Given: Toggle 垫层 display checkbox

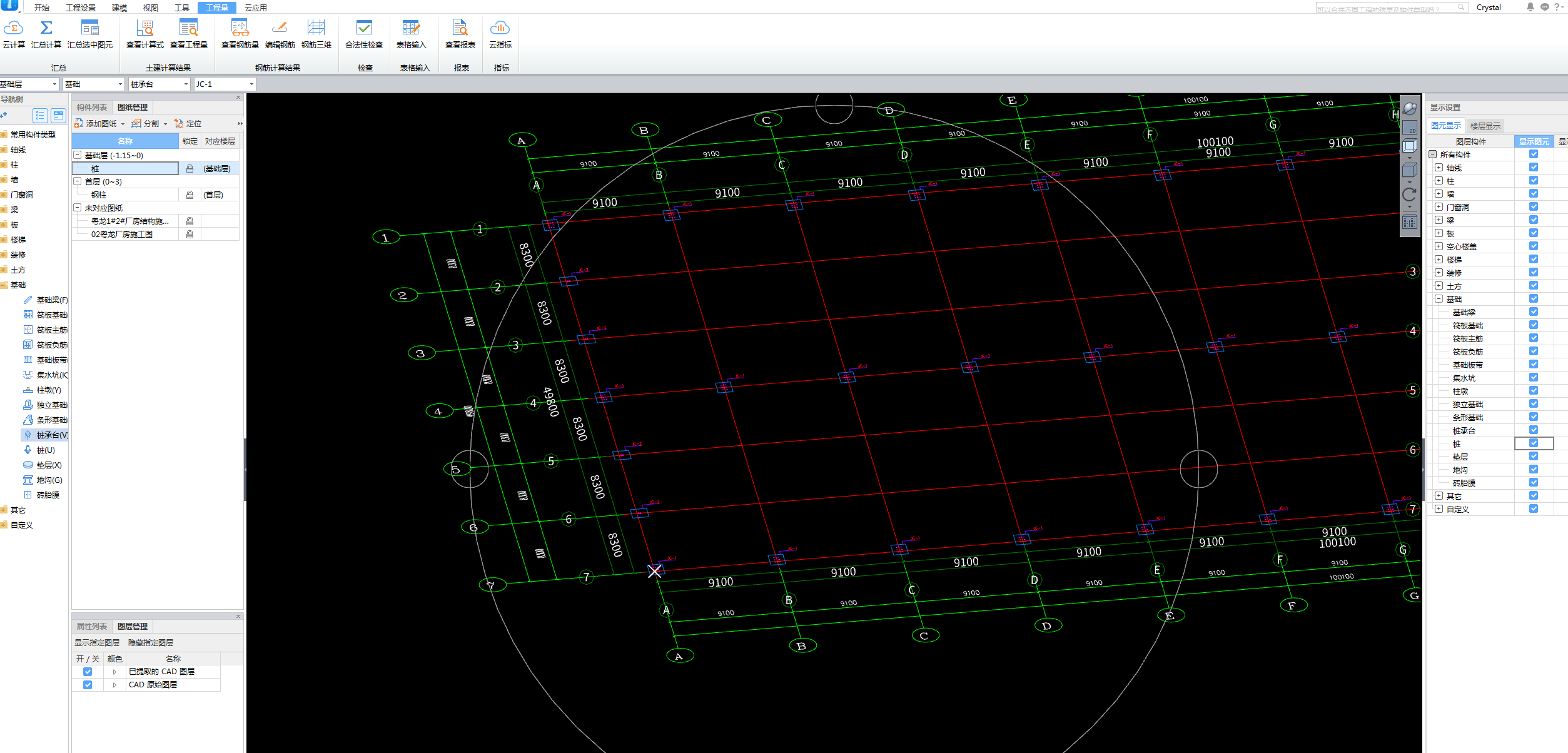Looking at the screenshot, I should coord(1534,456).
